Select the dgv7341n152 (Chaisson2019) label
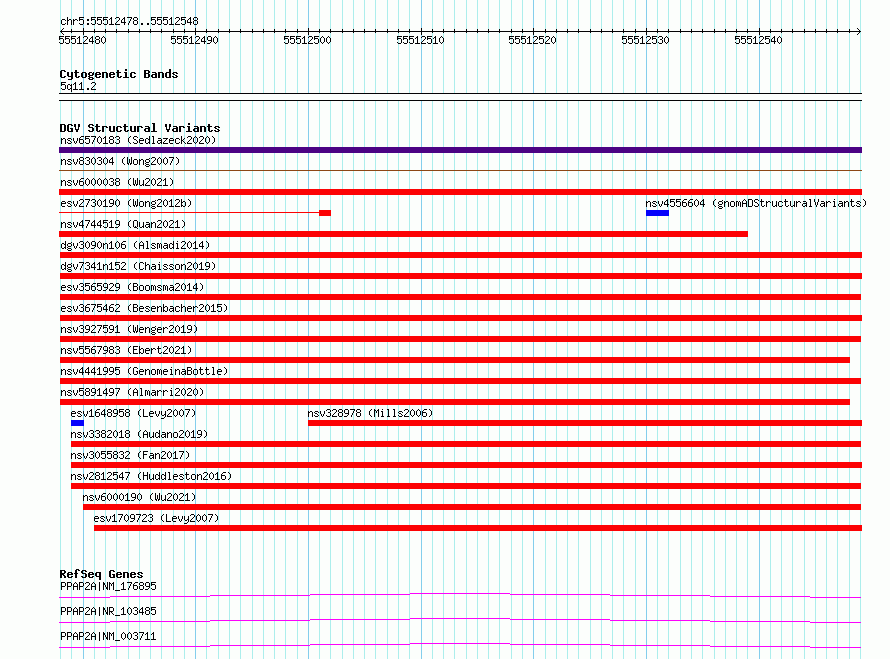The image size is (890, 659). coord(138,266)
